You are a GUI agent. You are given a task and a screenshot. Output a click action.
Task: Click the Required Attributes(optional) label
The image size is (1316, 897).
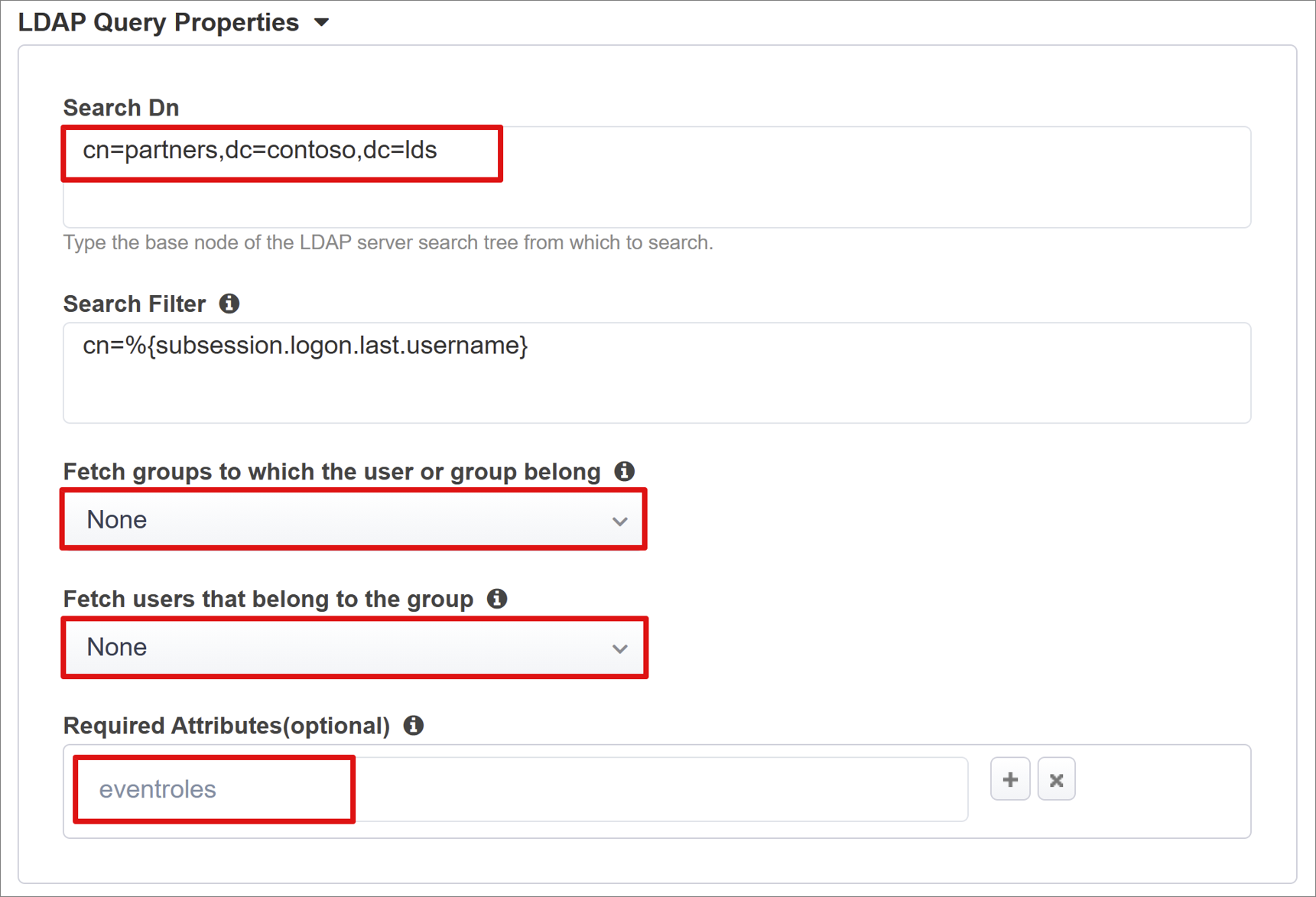pyautogui.click(x=226, y=726)
